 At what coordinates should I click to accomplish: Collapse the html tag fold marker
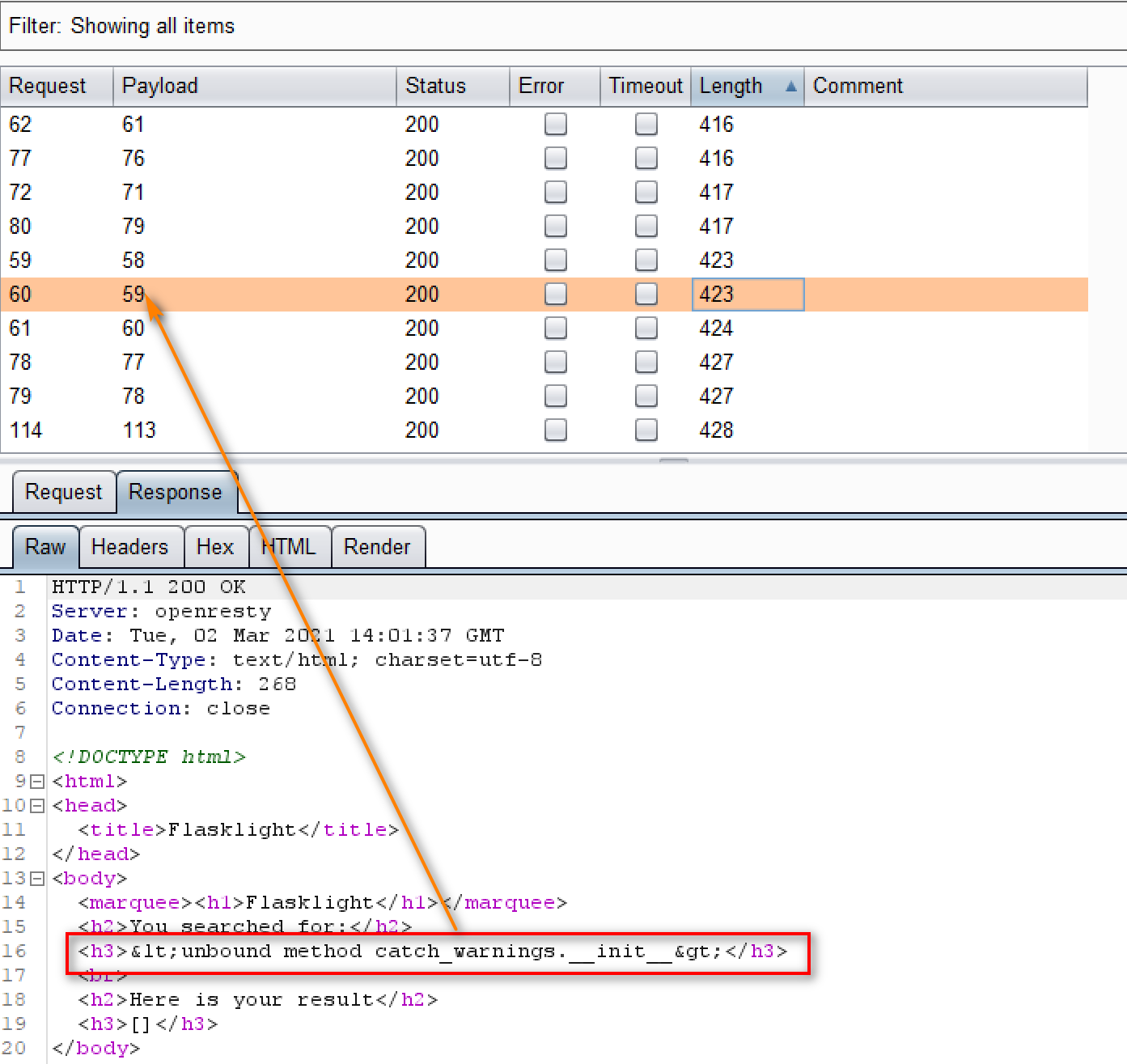[37, 782]
